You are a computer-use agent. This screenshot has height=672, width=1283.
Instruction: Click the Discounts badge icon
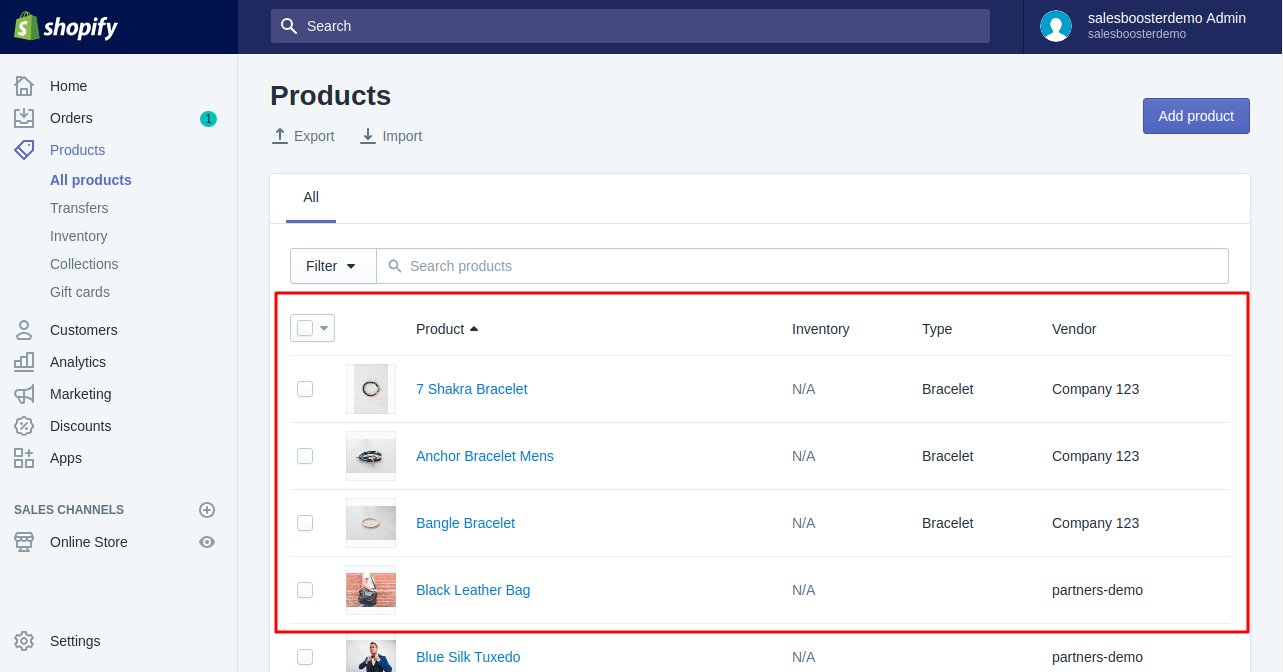point(24,426)
